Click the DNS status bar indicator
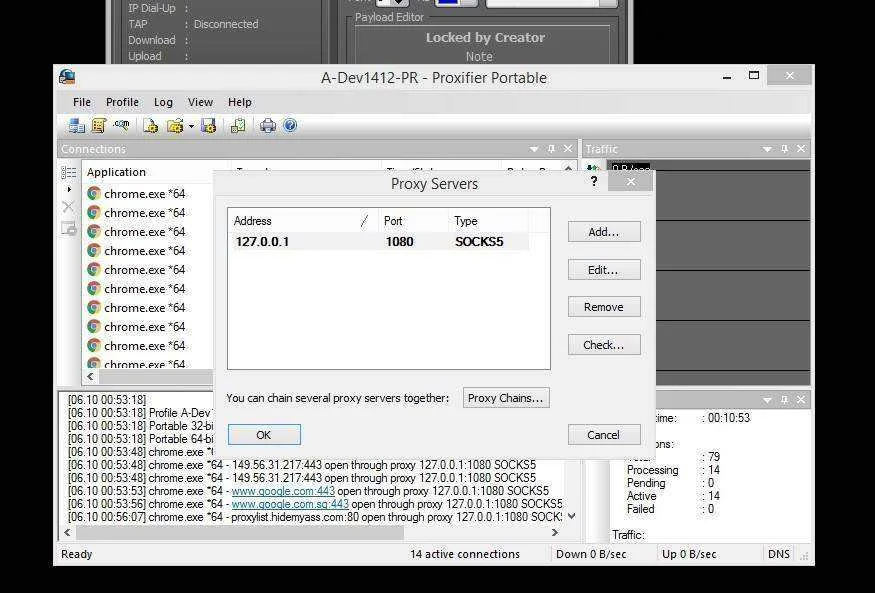Screen dimensions: 875x593 (779, 554)
